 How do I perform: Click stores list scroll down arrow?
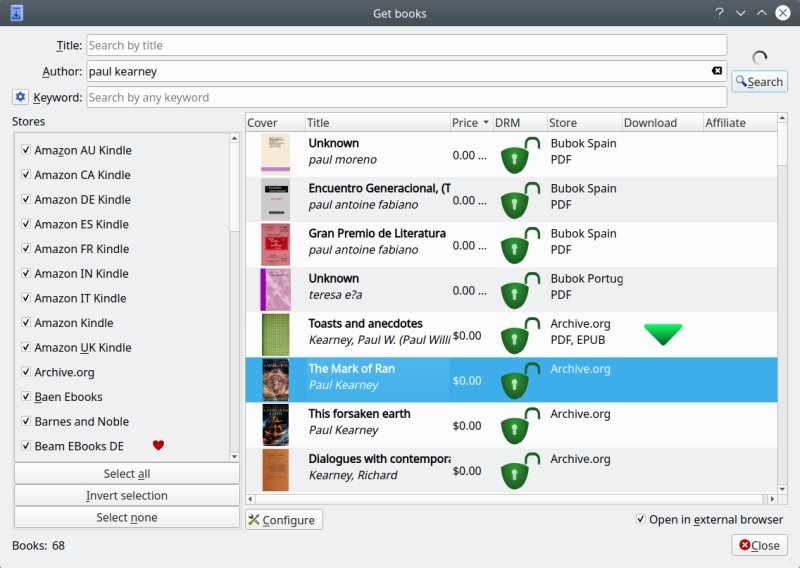pos(234,456)
